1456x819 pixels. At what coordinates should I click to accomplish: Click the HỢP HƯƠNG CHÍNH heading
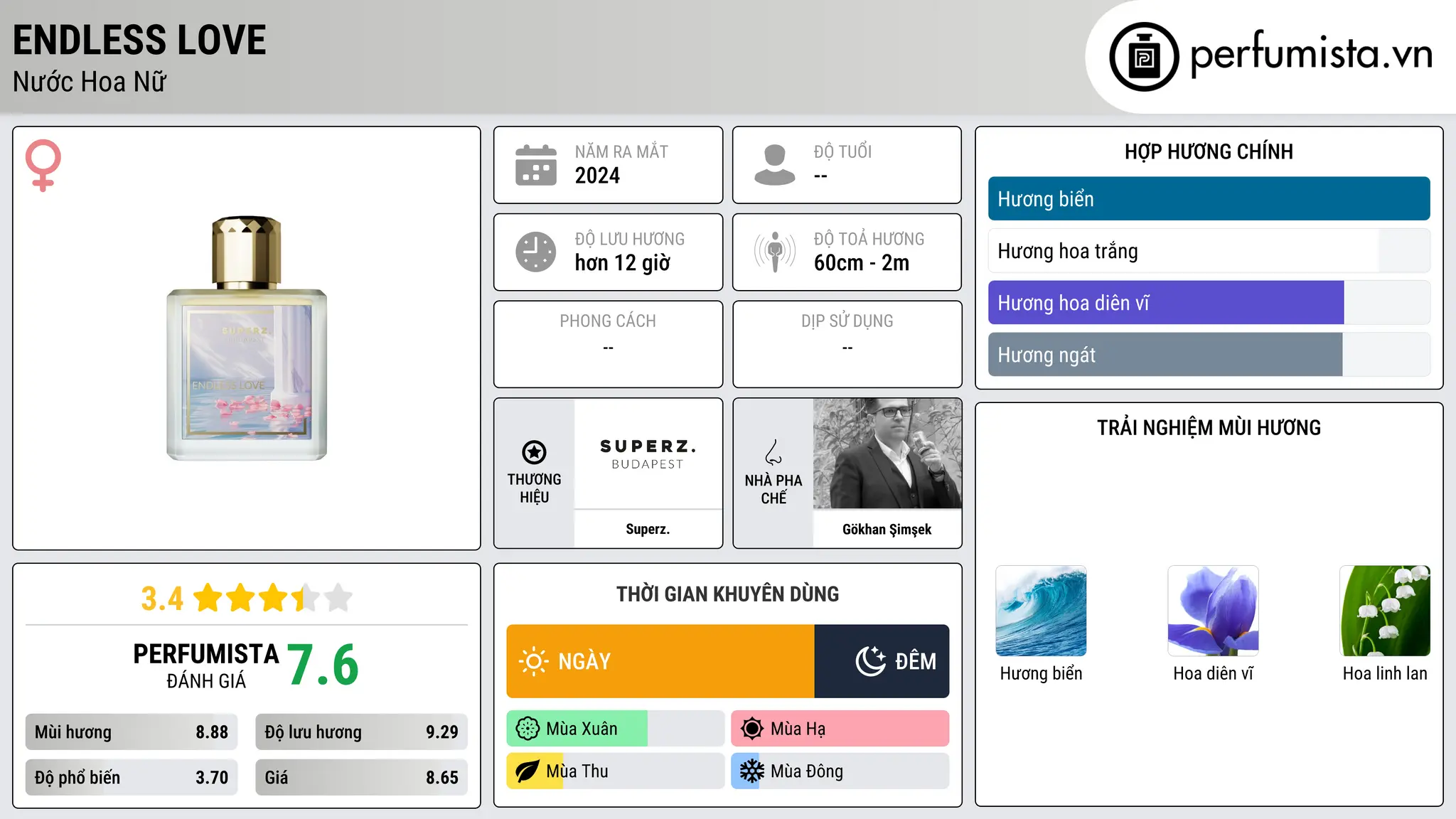pyautogui.click(x=1209, y=151)
